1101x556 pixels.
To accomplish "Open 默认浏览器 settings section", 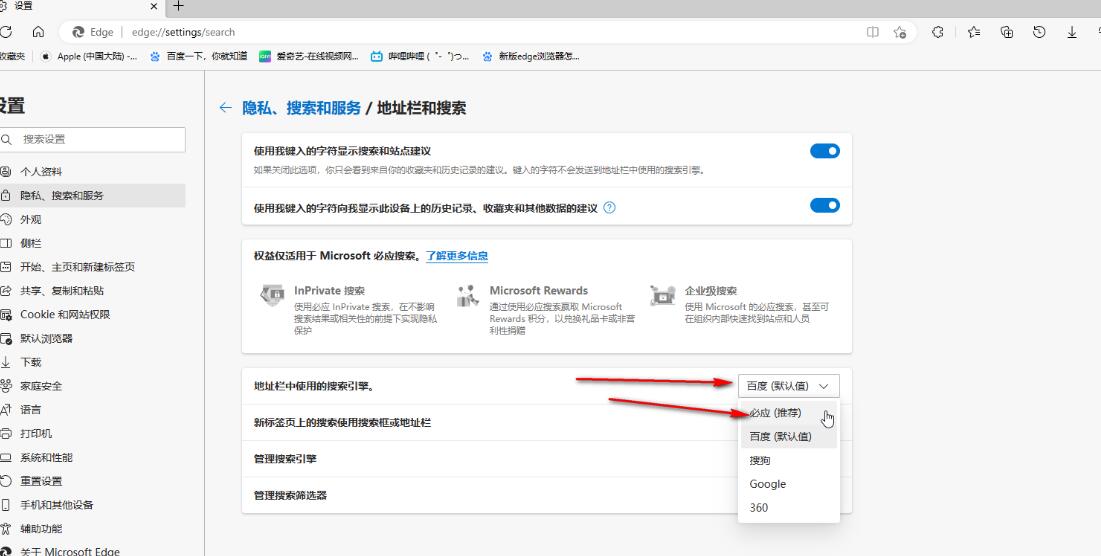I will tap(93, 338).
